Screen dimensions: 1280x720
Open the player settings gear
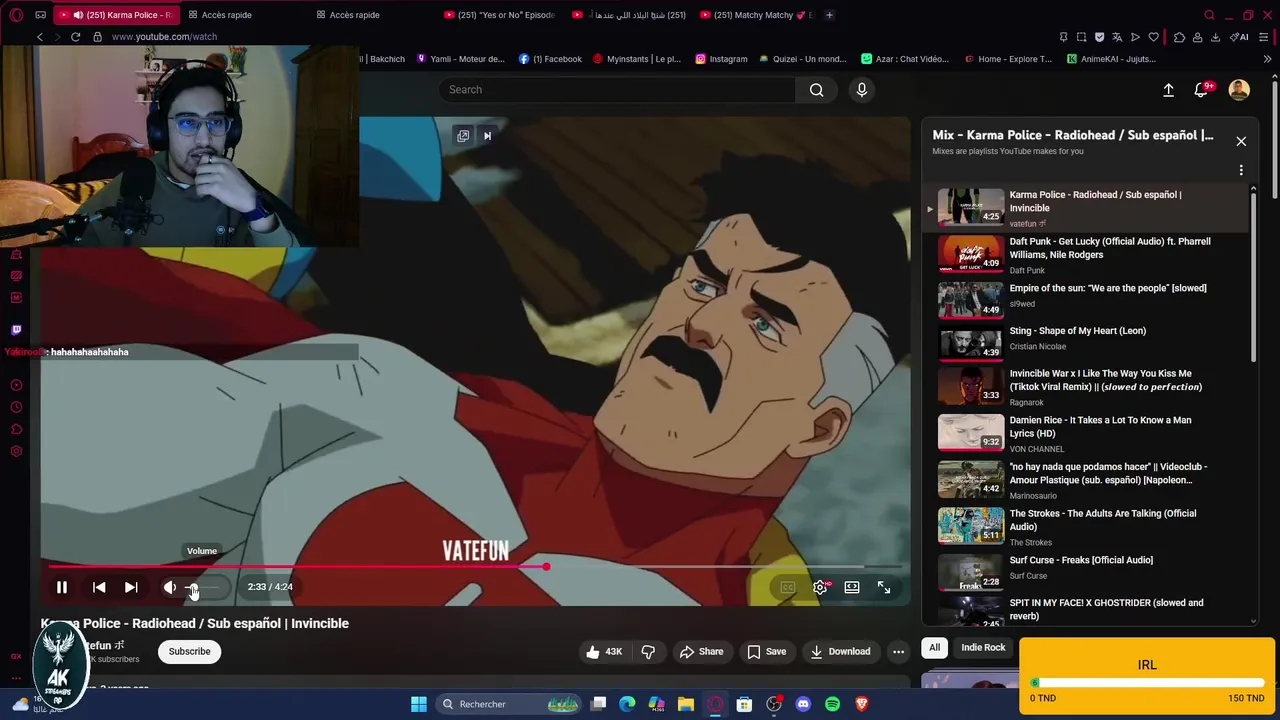click(820, 587)
